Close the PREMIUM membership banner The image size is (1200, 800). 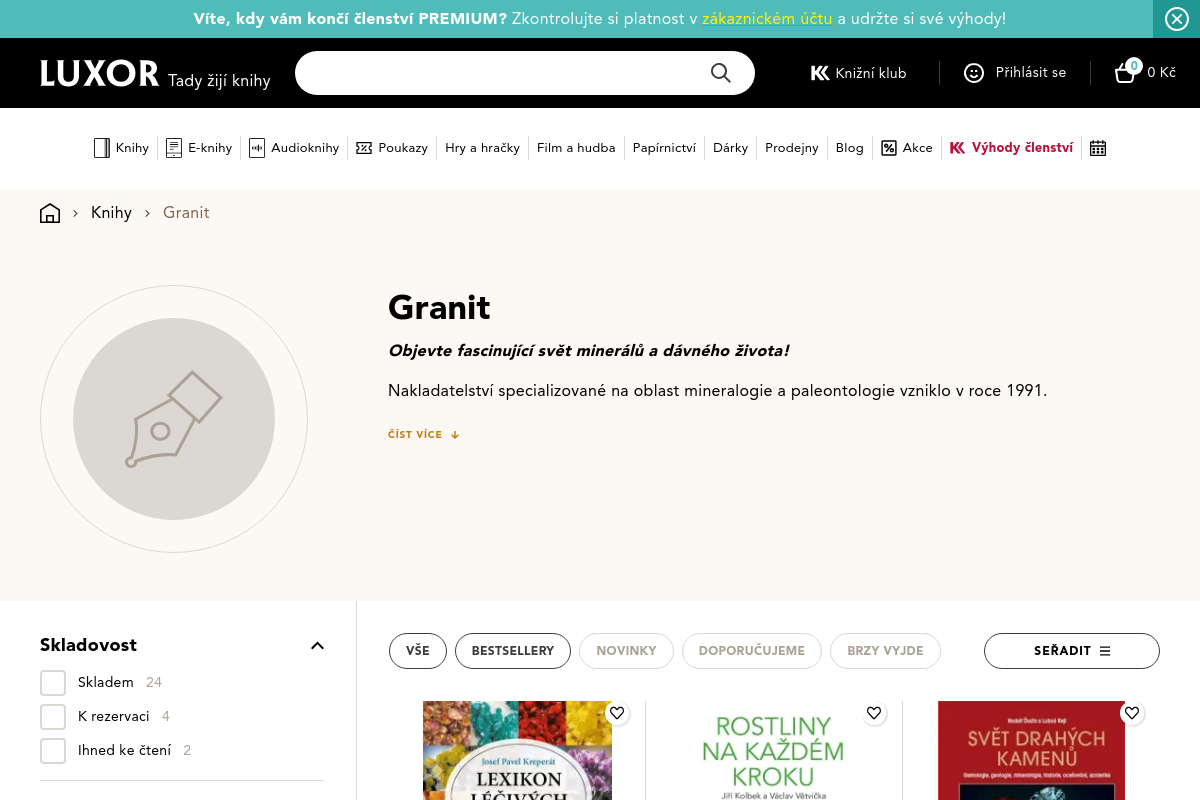[1177, 19]
